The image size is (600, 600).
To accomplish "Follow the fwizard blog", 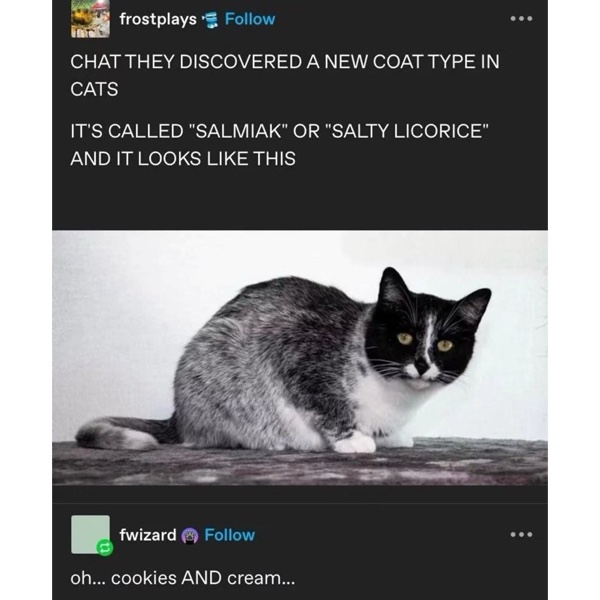I will tap(230, 535).
